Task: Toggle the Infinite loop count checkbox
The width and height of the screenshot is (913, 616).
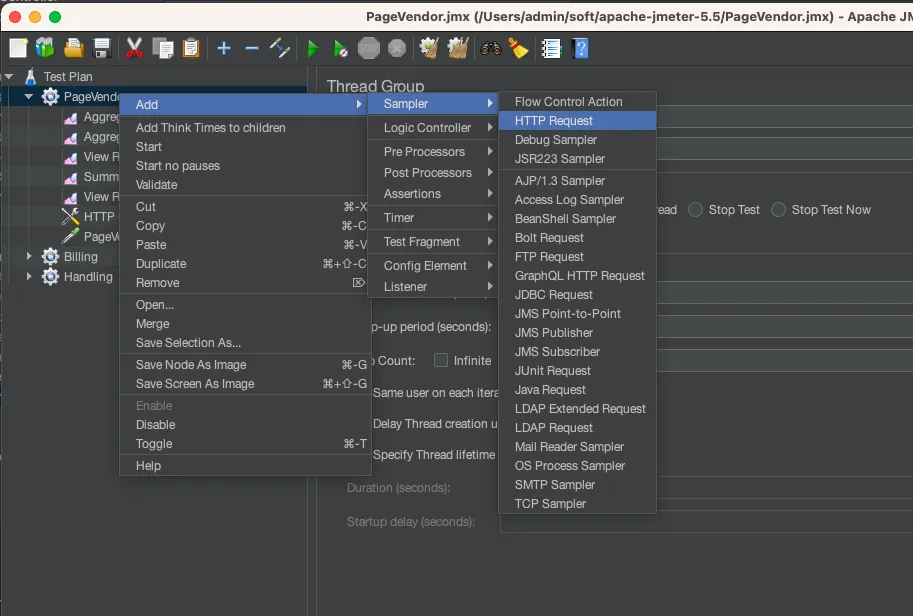Action: pyautogui.click(x=441, y=360)
